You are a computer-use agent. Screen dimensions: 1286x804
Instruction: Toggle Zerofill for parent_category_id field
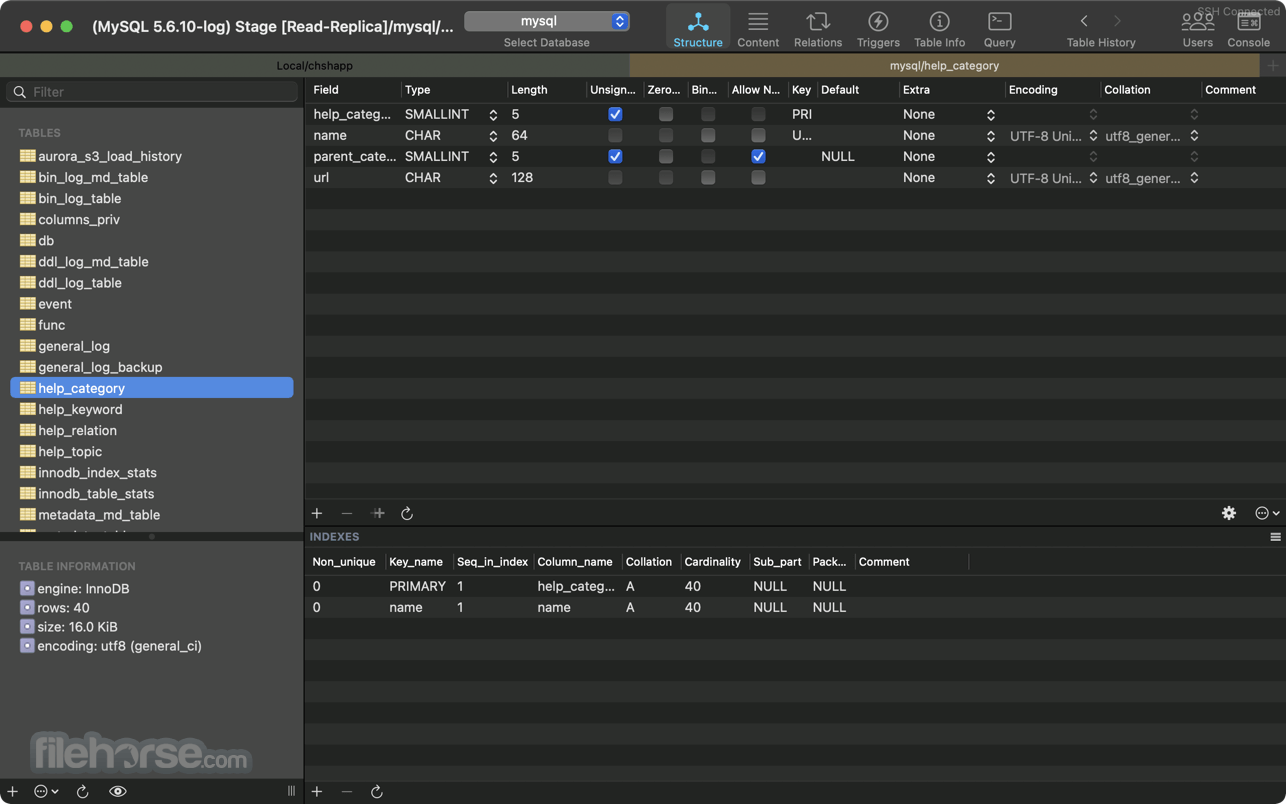click(x=666, y=156)
